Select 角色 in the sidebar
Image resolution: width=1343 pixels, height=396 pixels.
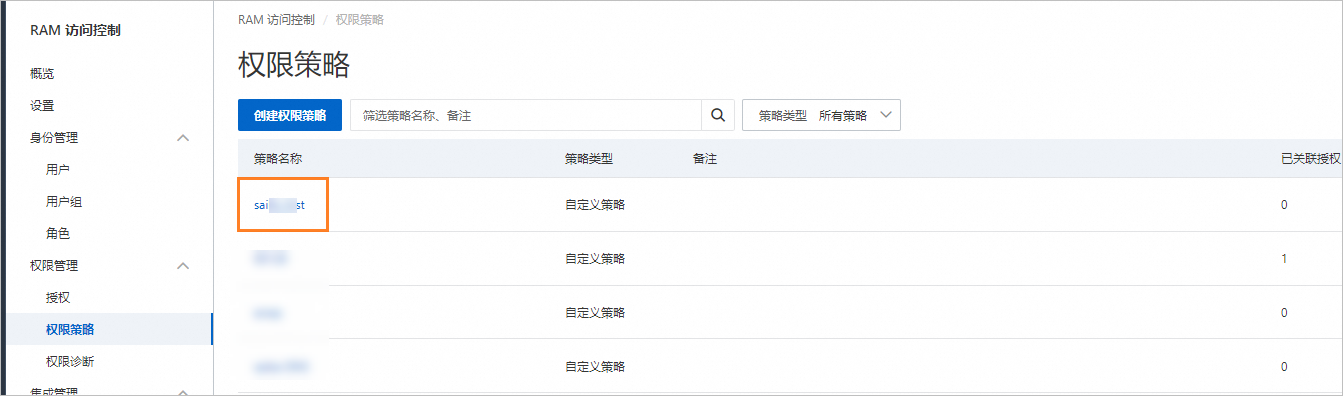[x=58, y=233]
